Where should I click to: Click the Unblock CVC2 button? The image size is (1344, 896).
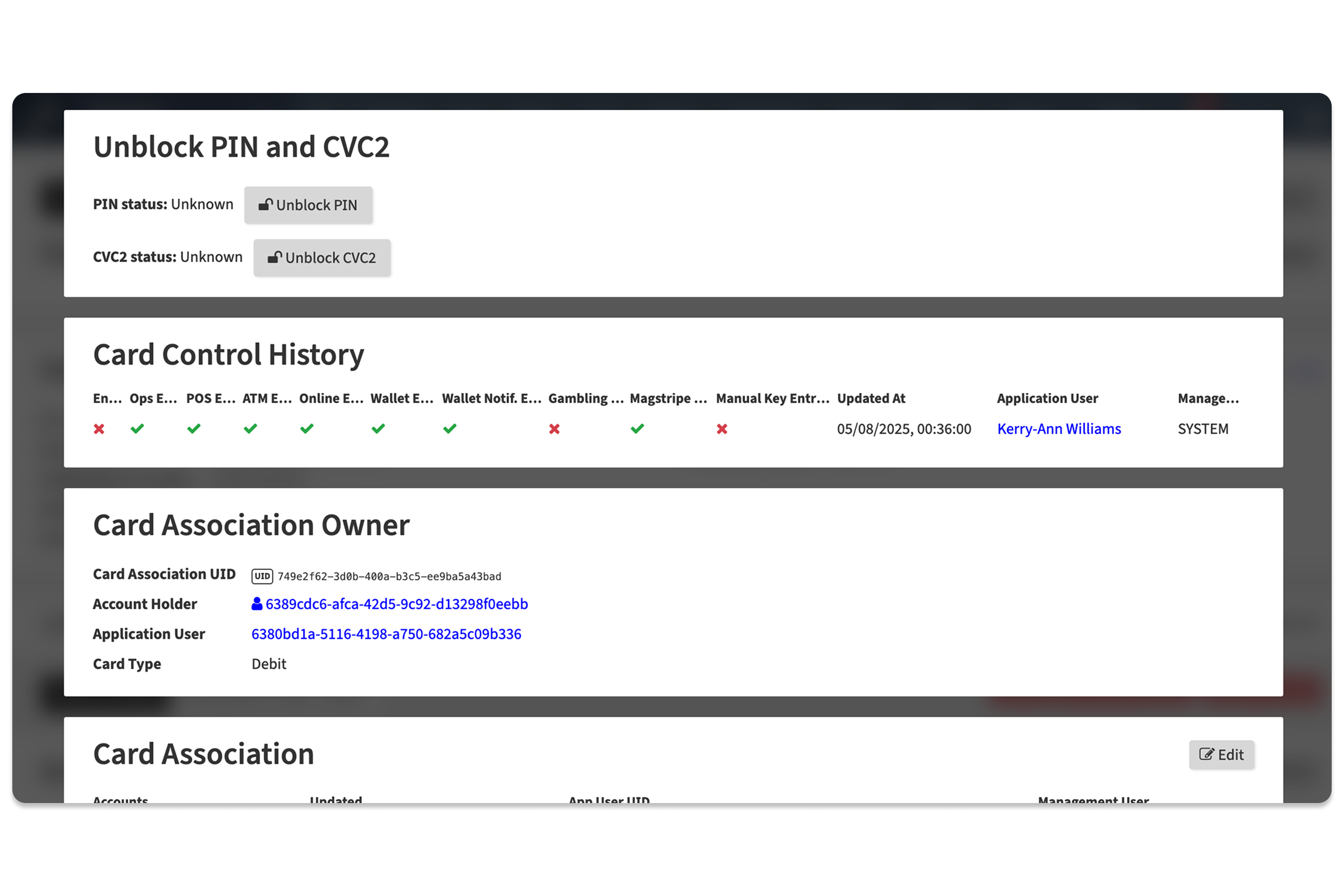point(321,258)
